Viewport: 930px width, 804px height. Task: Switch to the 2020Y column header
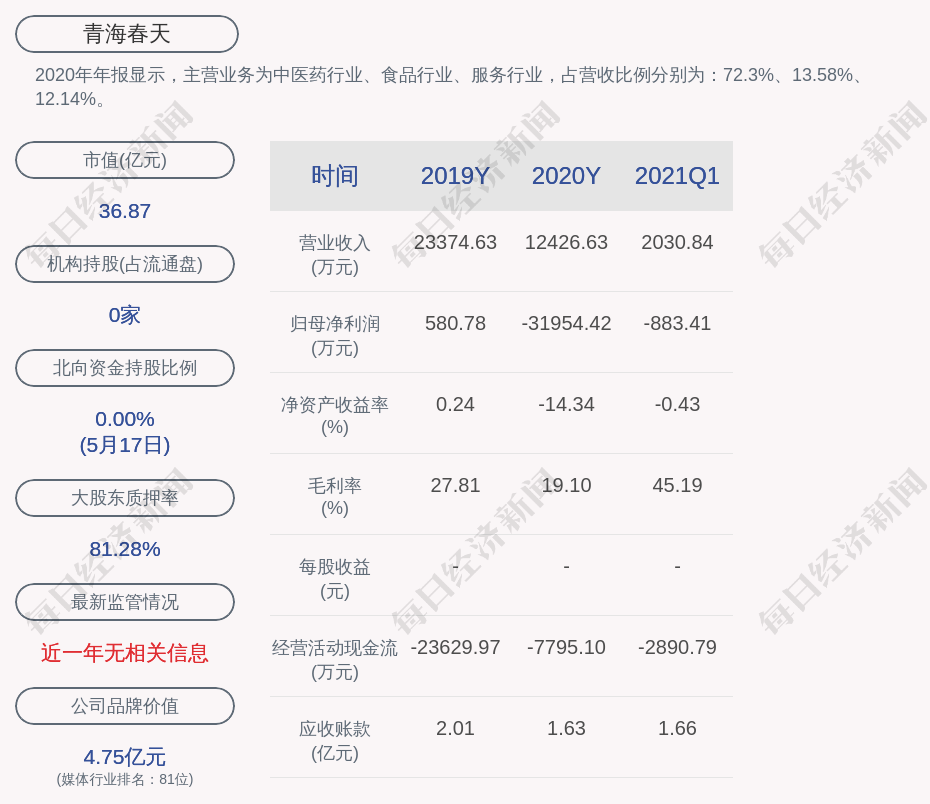[x=566, y=176]
